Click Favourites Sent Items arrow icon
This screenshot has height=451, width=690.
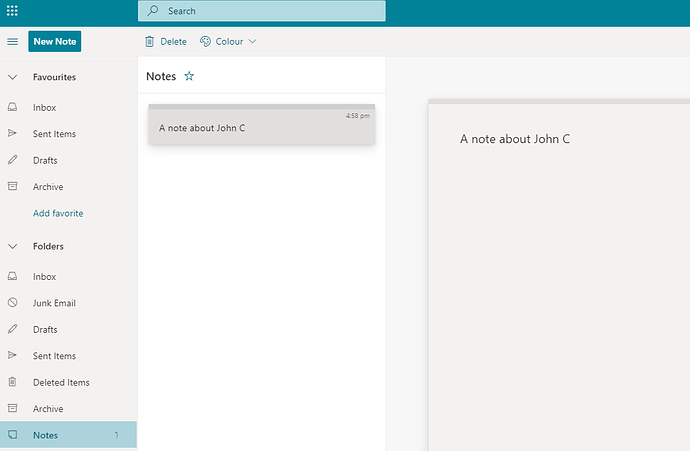[12, 133]
